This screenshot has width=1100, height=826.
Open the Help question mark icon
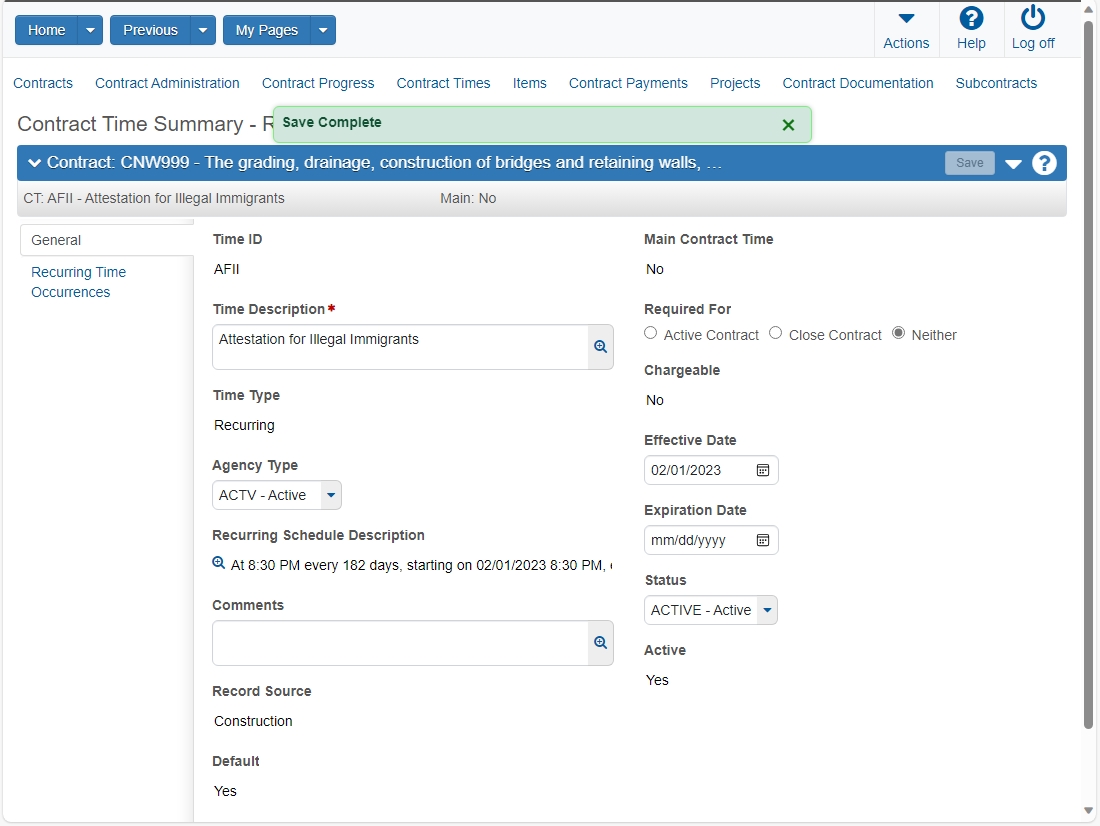pos(971,18)
